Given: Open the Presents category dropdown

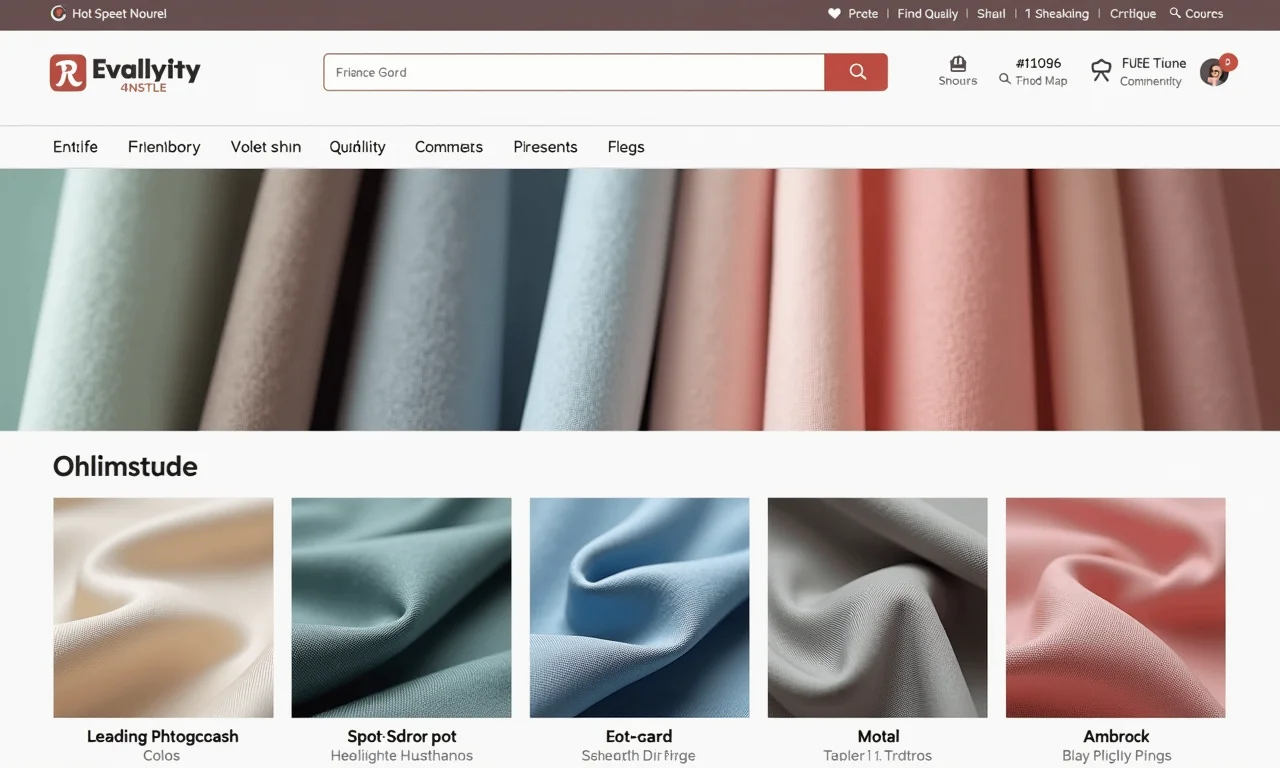Looking at the screenshot, I should coord(545,147).
